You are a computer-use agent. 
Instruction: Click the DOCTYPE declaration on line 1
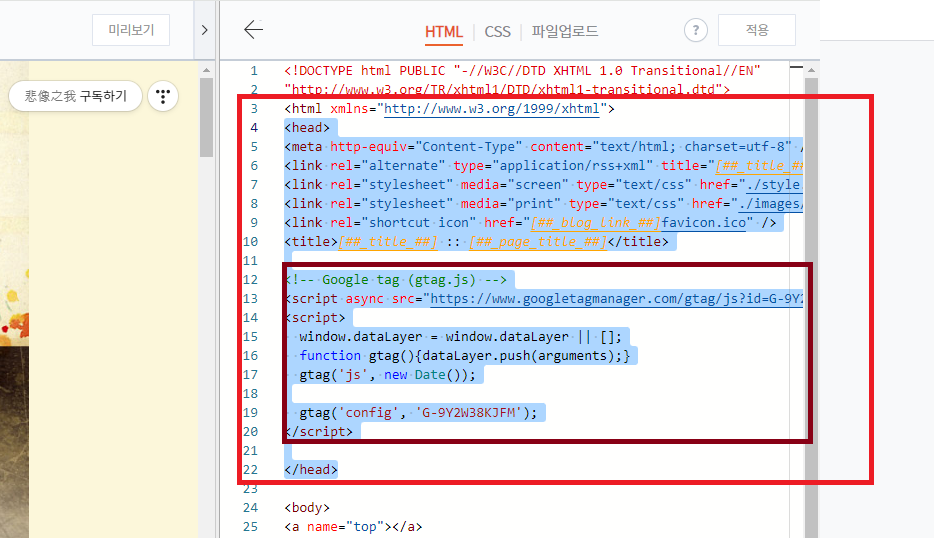click(522, 71)
